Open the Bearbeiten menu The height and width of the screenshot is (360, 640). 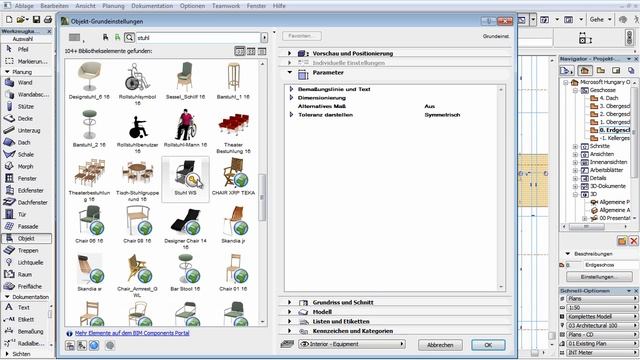pos(55,6)
